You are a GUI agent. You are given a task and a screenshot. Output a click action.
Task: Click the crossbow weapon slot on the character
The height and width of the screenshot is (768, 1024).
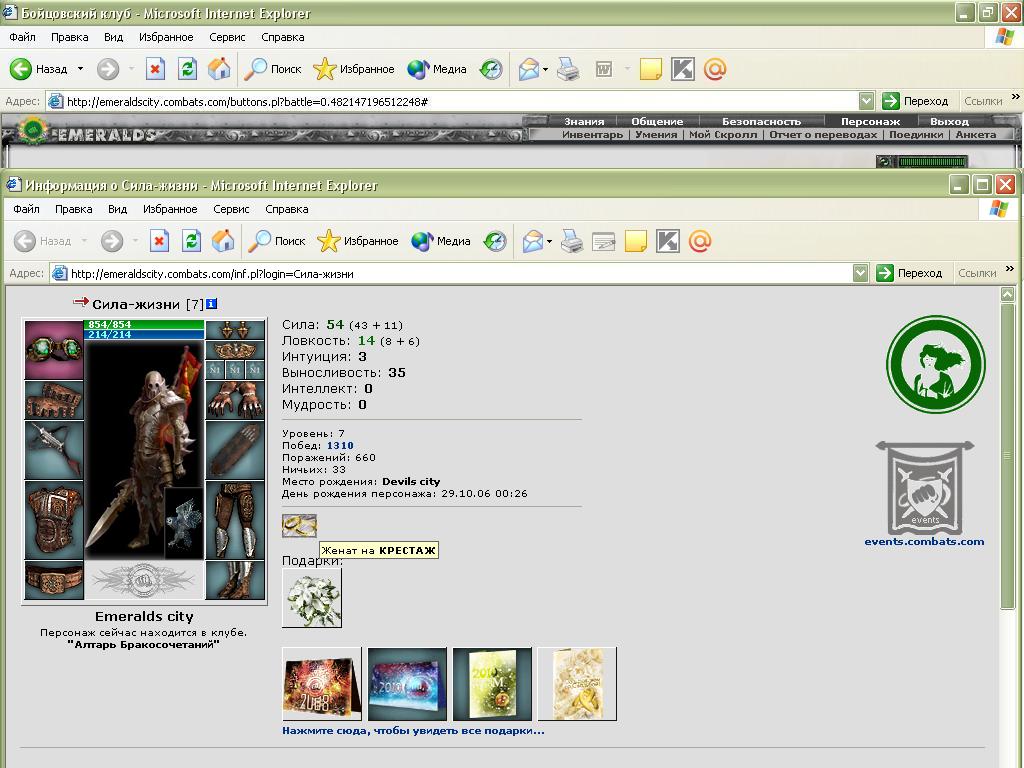click(54, 451)
